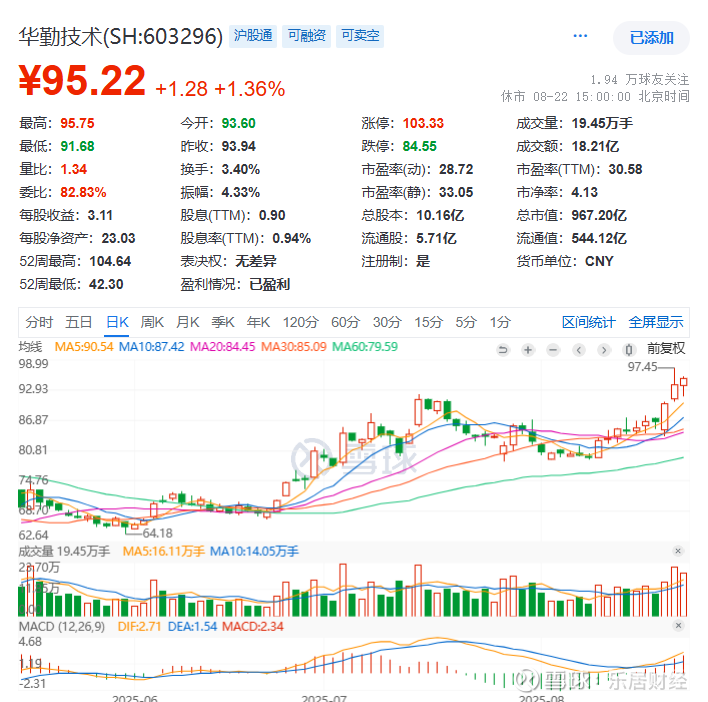
Task: Switch to the 五日 chart tab
Action: click(79, 322)
